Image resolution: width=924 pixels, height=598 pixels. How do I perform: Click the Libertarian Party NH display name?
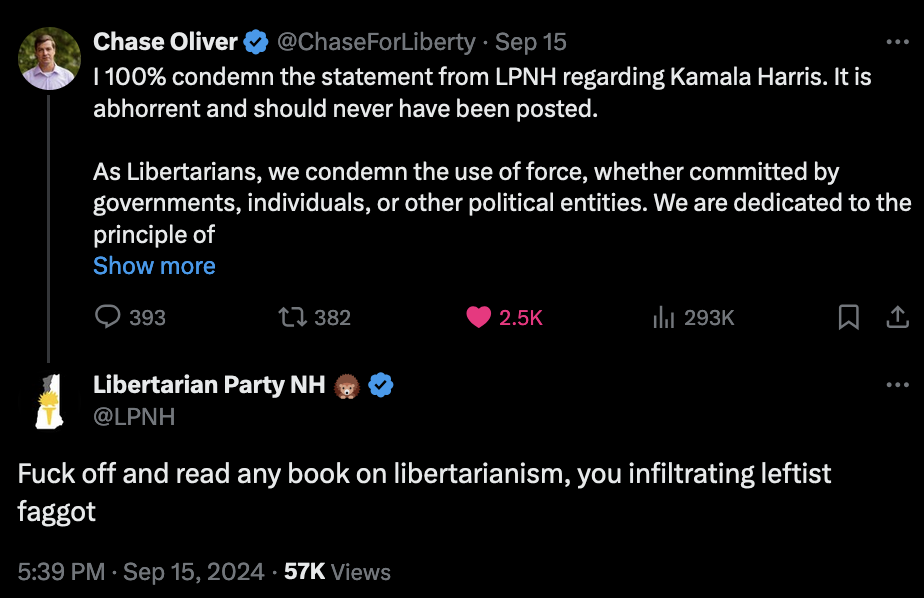(209, 385)
